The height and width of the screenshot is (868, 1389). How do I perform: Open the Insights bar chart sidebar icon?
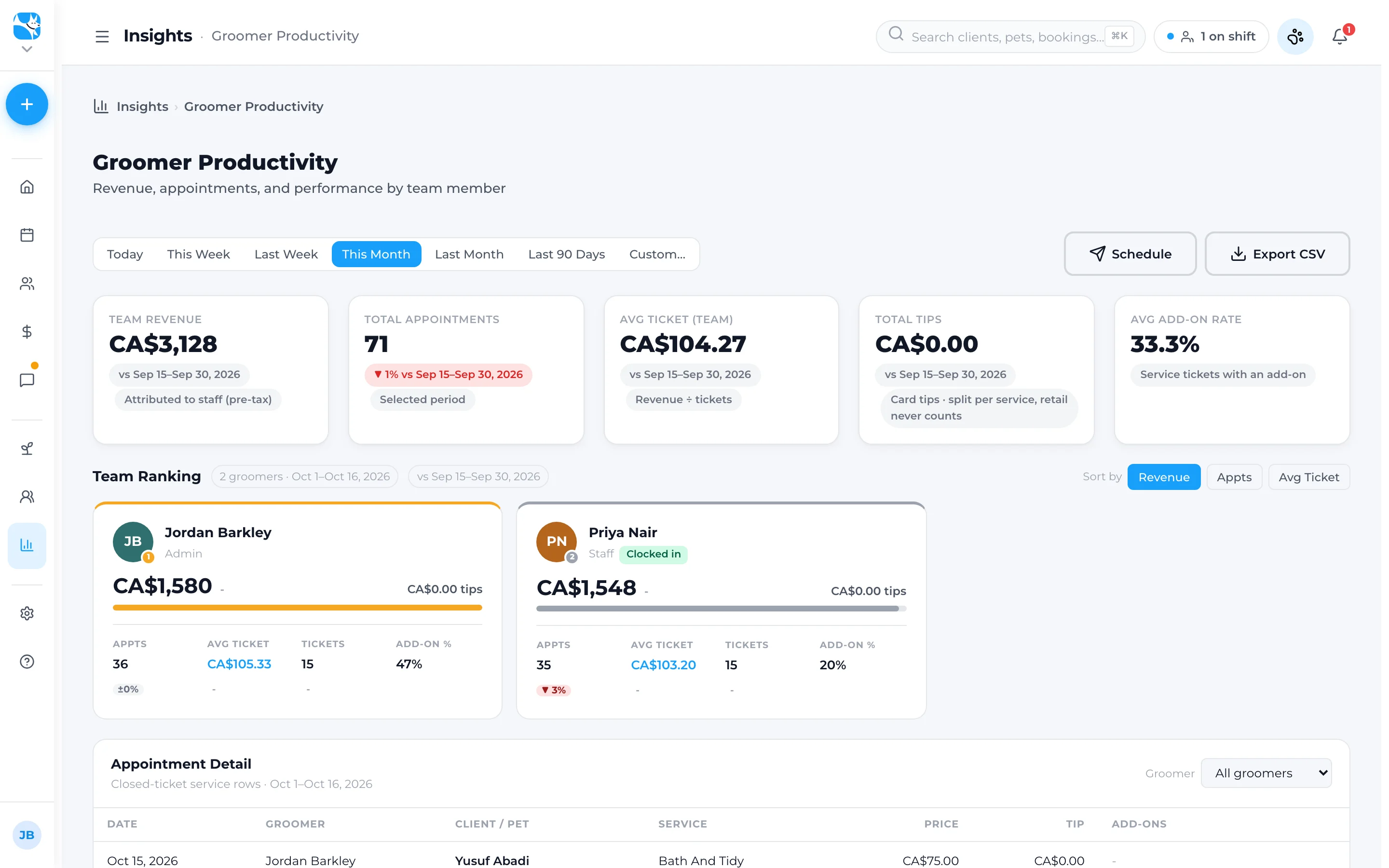tap(27, 545)
